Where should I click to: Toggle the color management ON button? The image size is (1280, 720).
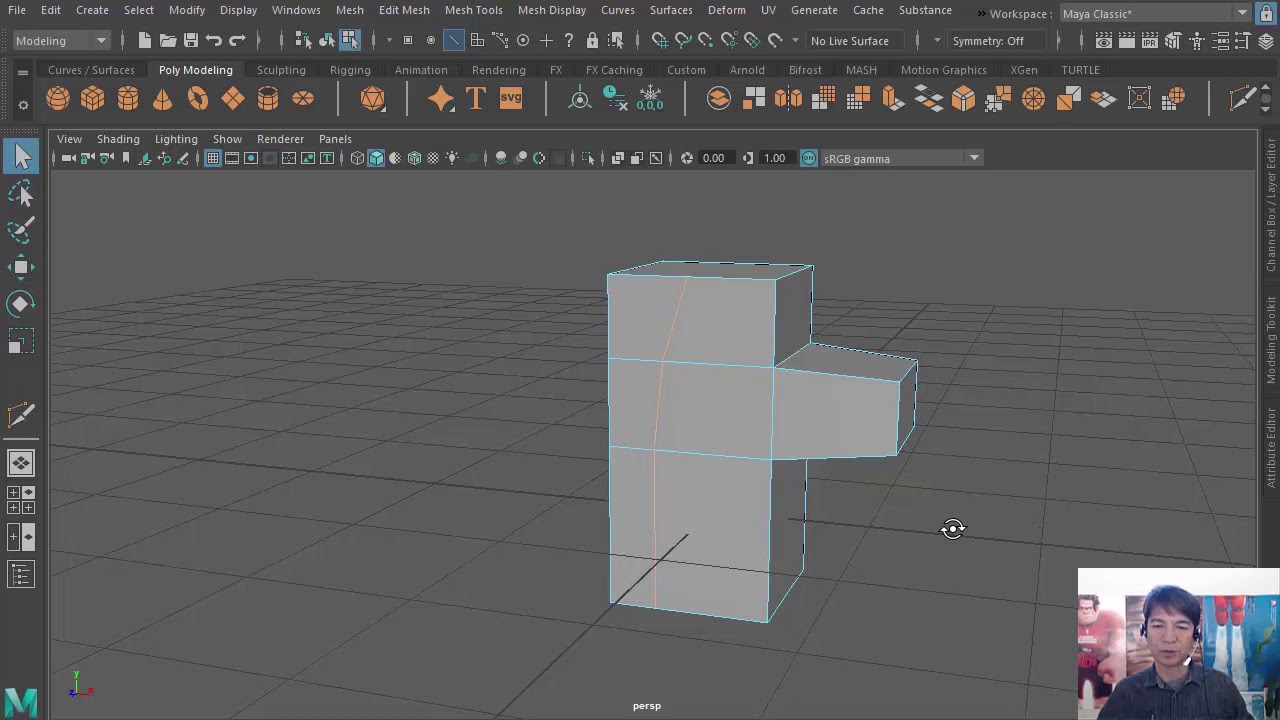point(809,158)
